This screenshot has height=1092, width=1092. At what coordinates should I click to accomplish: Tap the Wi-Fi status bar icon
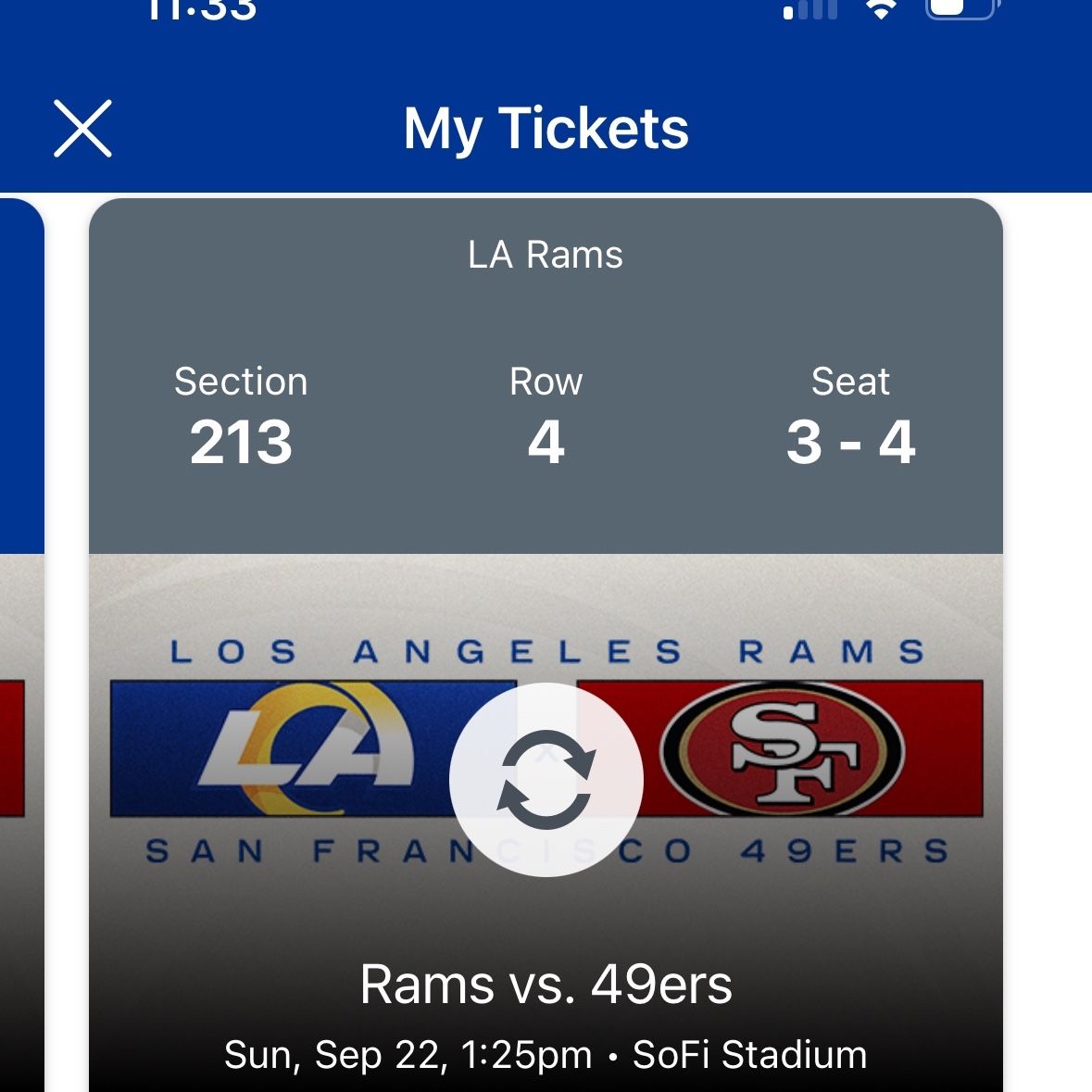(x=881, y=8)
